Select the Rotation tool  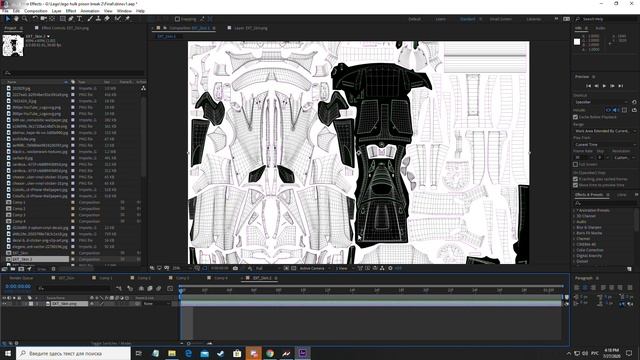coord(35,19)
